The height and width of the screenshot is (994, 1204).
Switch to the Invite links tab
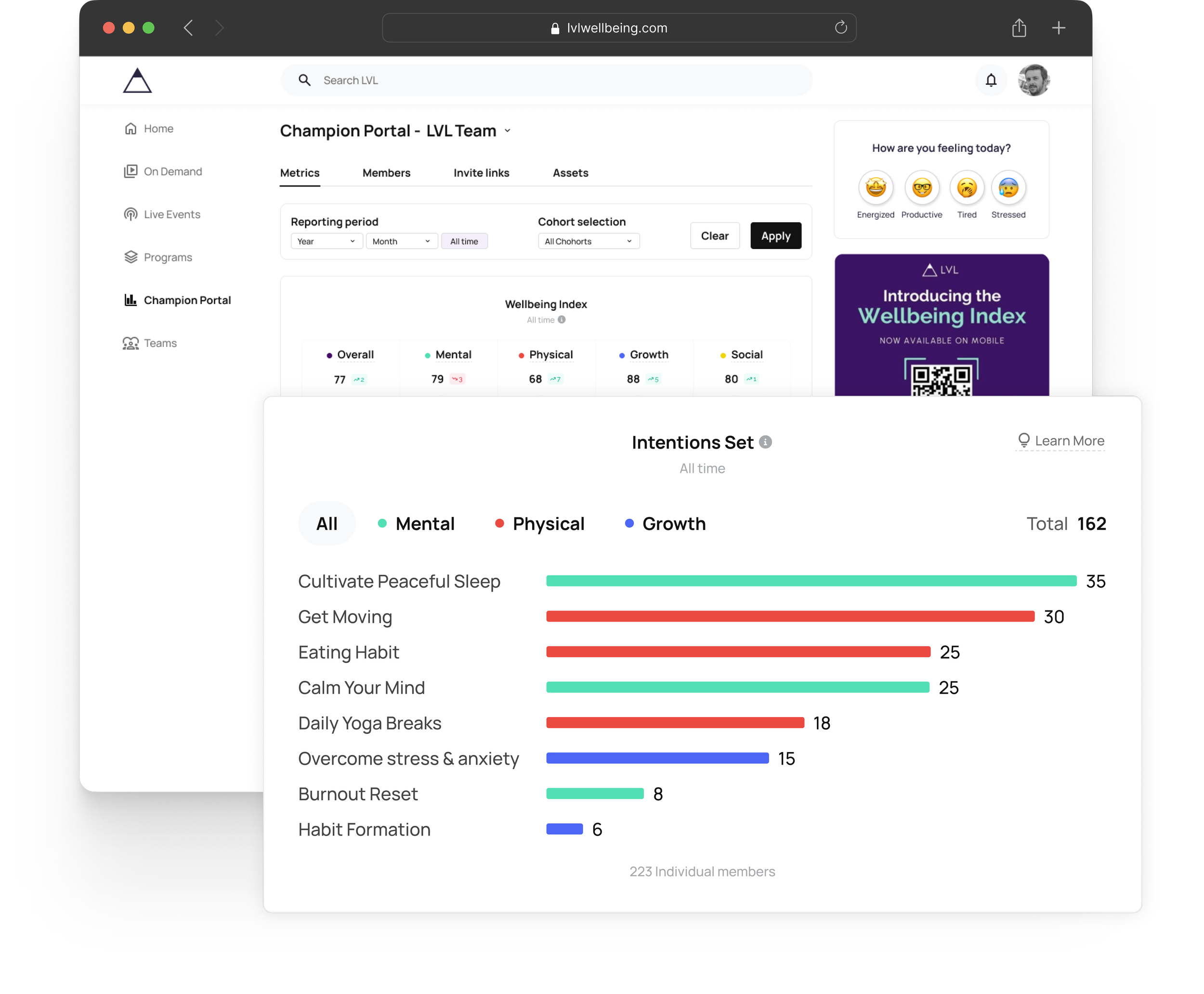[x=481, y=173]
